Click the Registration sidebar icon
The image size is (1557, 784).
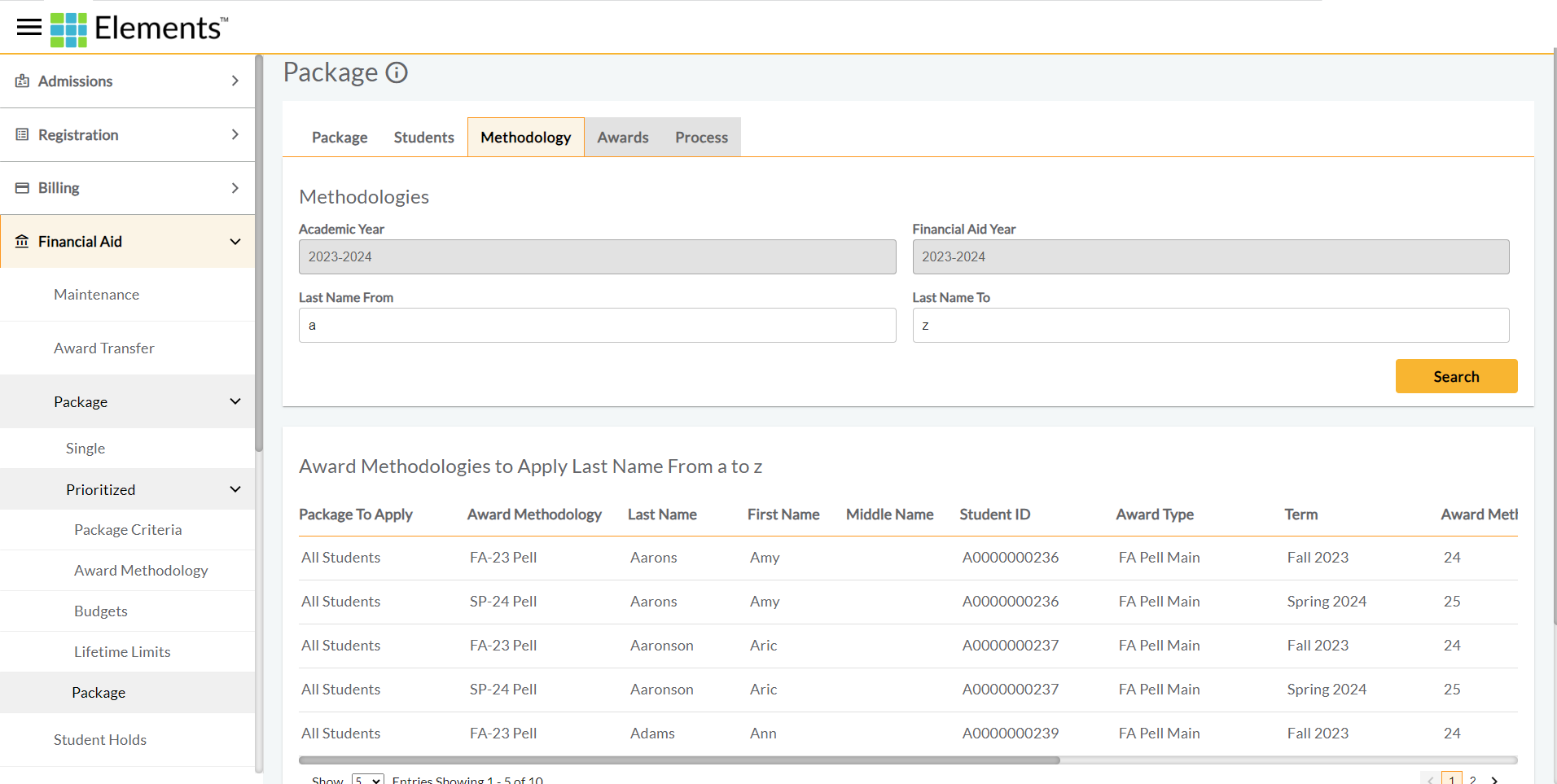pyautogui.click(x=22, y=134)
